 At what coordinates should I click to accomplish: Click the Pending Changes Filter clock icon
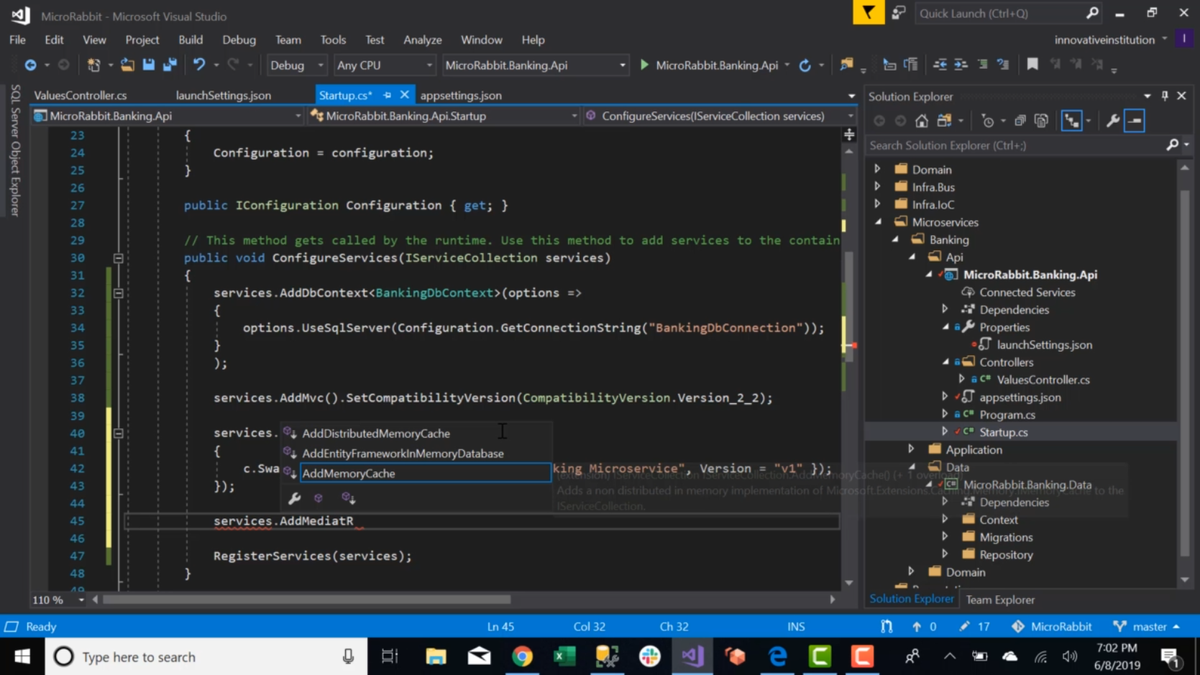[x=987, y=121]
